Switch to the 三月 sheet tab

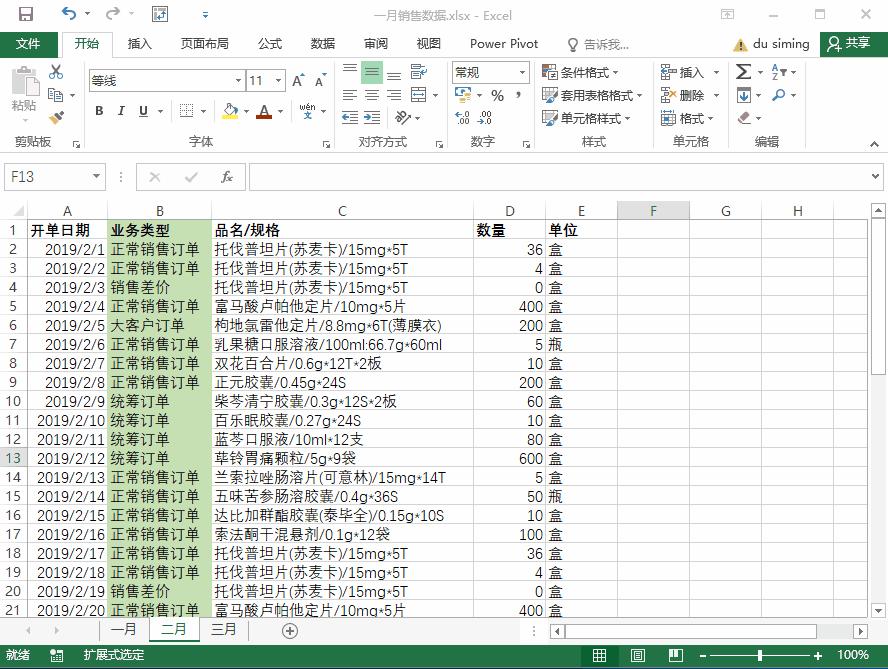[222, 630]
